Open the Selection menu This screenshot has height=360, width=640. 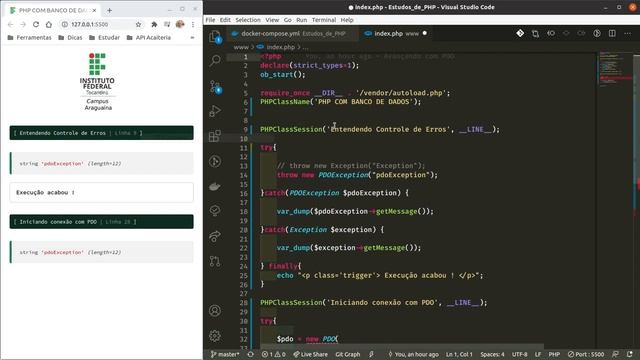point(248,20)
